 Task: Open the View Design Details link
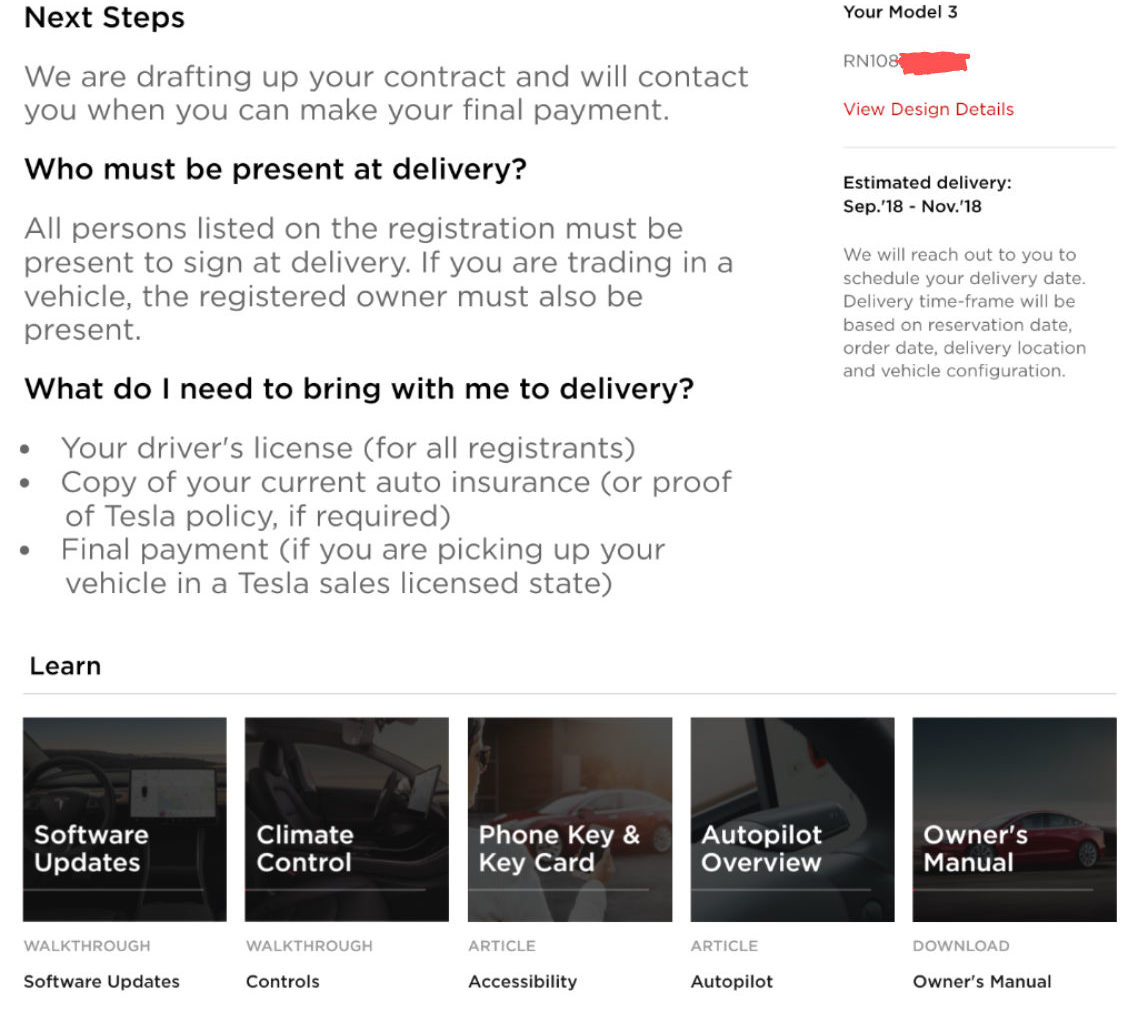(928, 110)
